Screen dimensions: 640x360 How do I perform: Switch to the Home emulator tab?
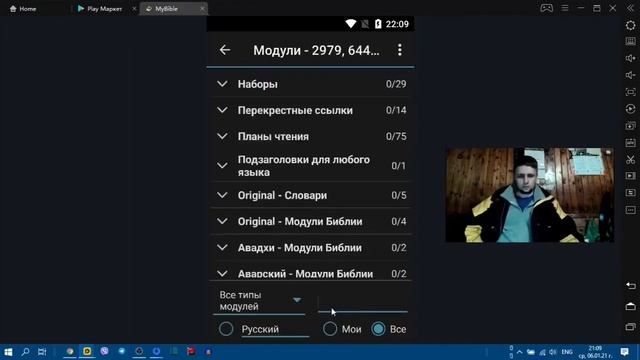23,9
